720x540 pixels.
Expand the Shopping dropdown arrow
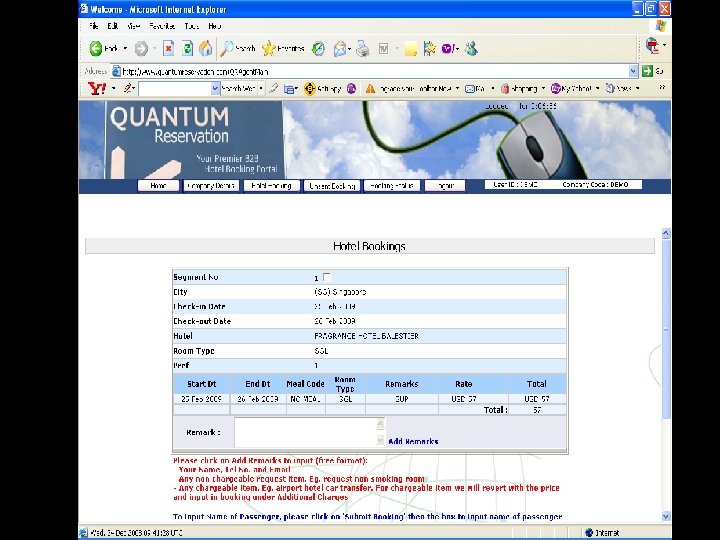tap(543, 88)
